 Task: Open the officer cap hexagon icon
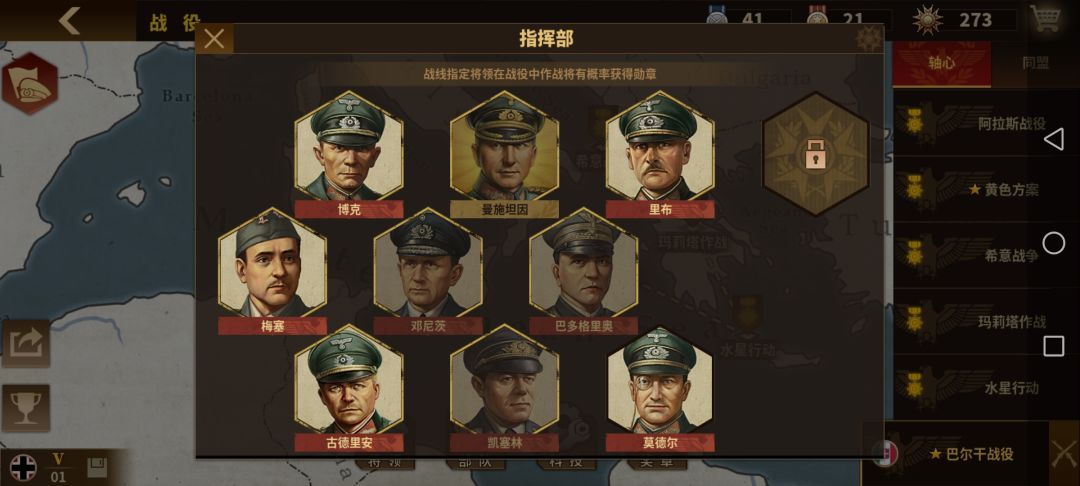point(30,84)
